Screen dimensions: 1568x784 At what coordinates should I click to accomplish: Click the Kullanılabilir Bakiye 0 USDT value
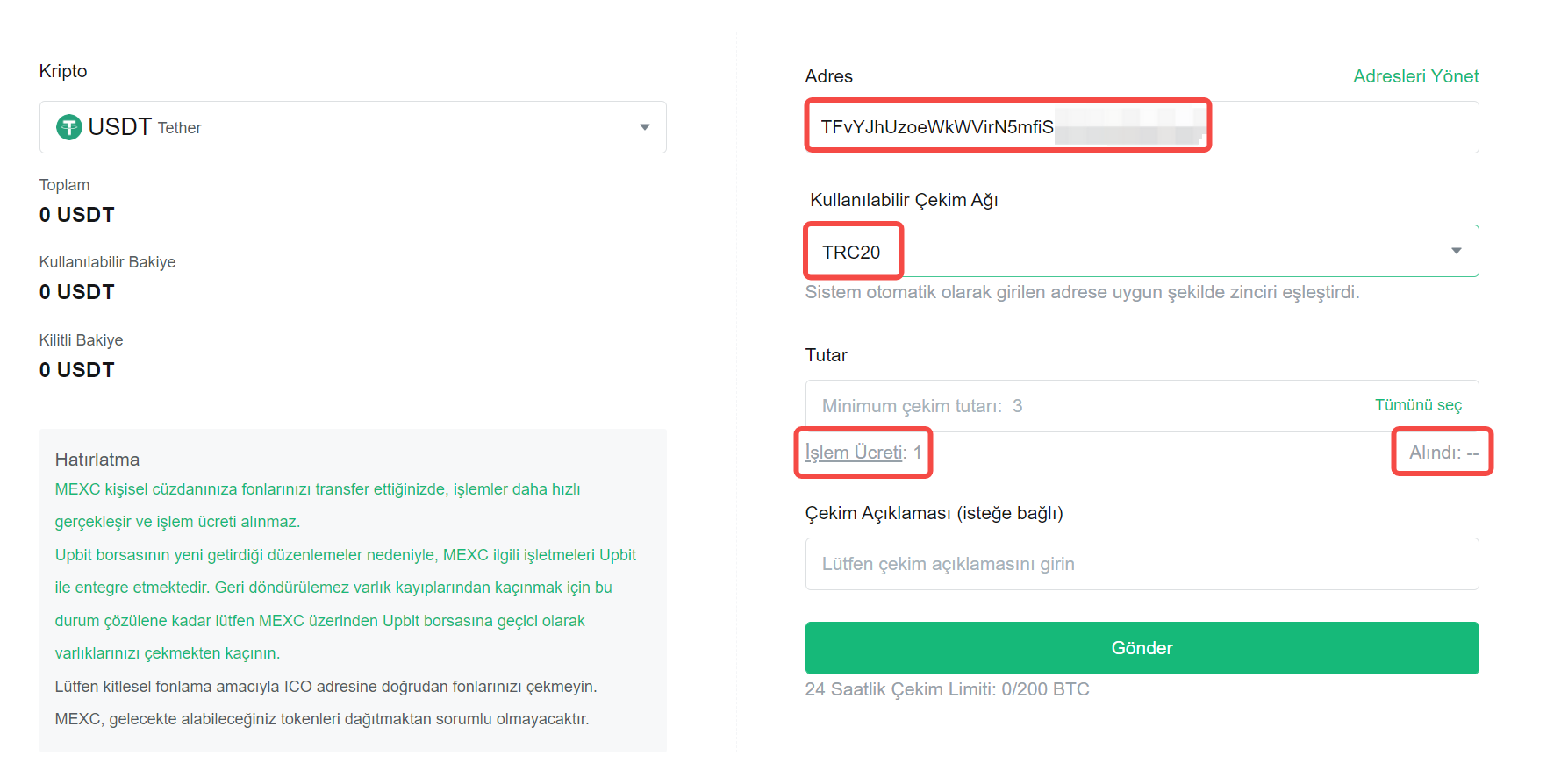tap(77, 292)
